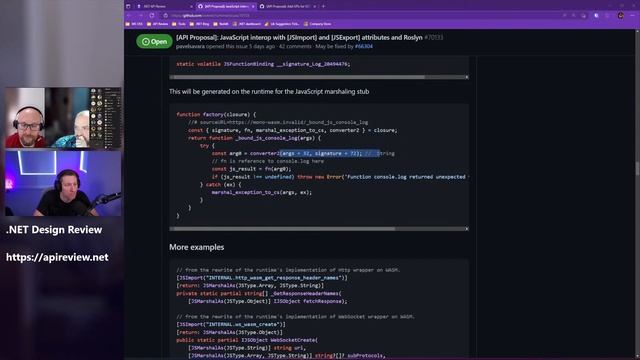640x360 pixels.
Task: Click the 'This will be generated on the runtime' sentence
Action: tap(269, 92)
